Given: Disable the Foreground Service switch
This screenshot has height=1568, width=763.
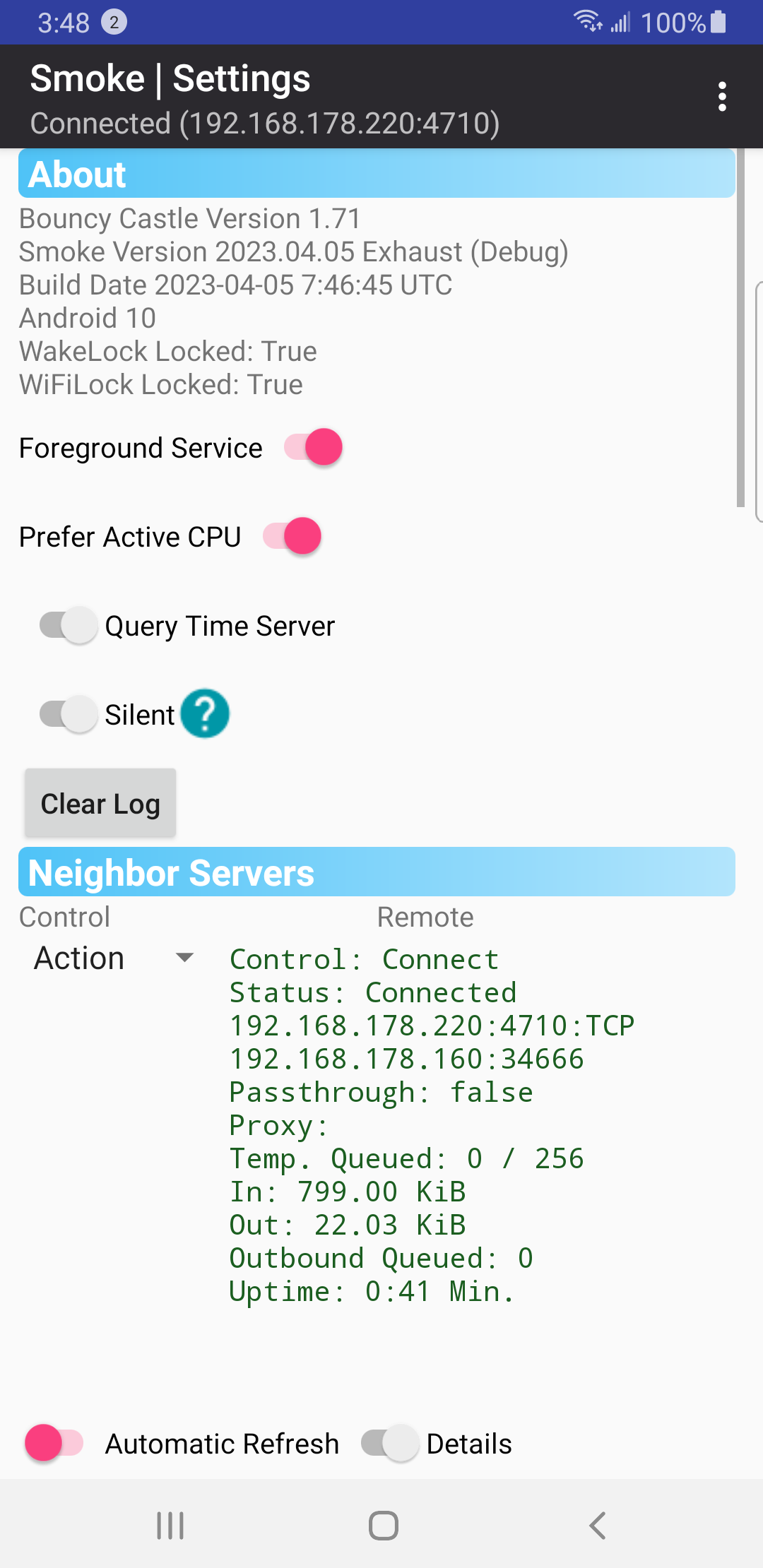Looking at the screenshot, I should pyautogui.click(x=316, y=447).
